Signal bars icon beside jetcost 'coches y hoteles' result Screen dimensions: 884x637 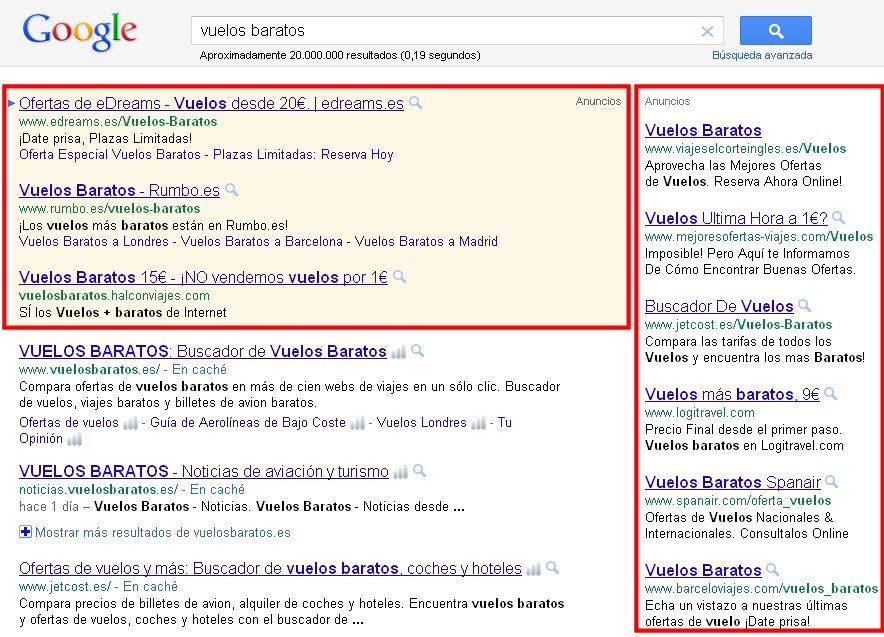(x=533, y=569)
